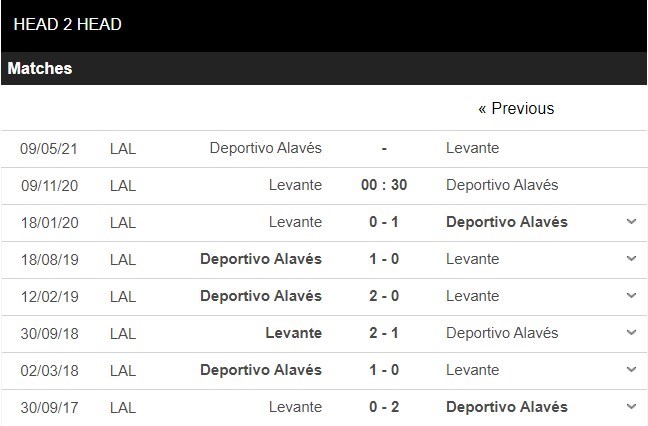Select the 30/09/17 match date

49,407
